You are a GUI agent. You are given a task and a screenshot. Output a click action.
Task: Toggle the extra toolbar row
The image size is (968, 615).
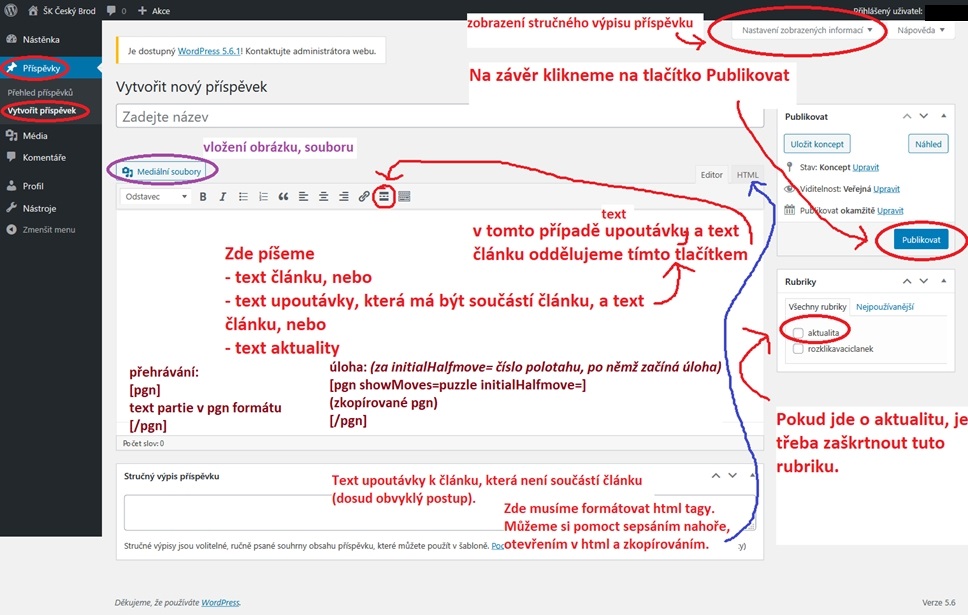point(404,196)
